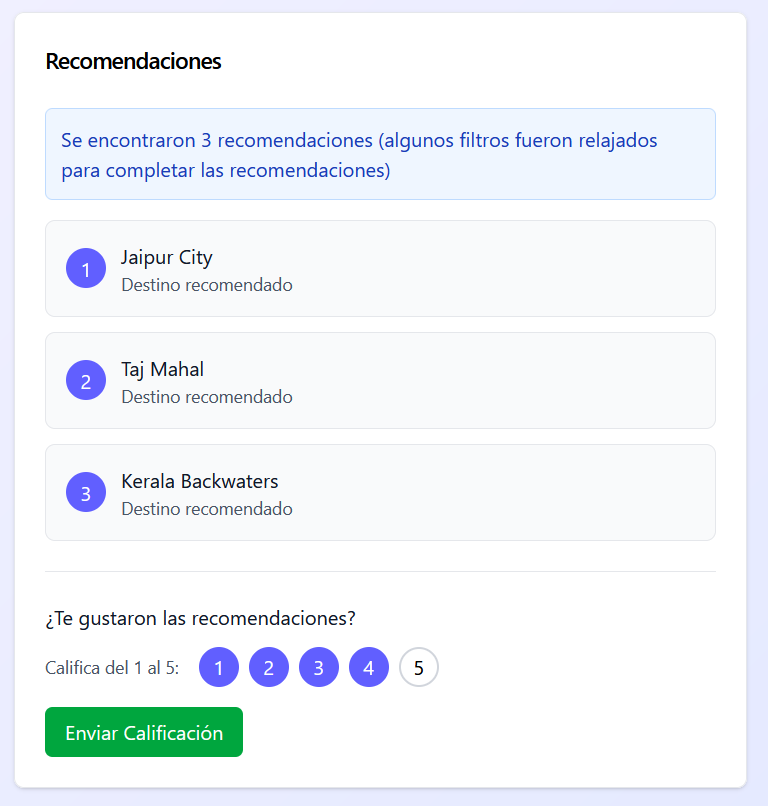This screenshot has height=806, width=768.
Task: Choose rating 2 in the score row
Action: [x=269, y=667]
